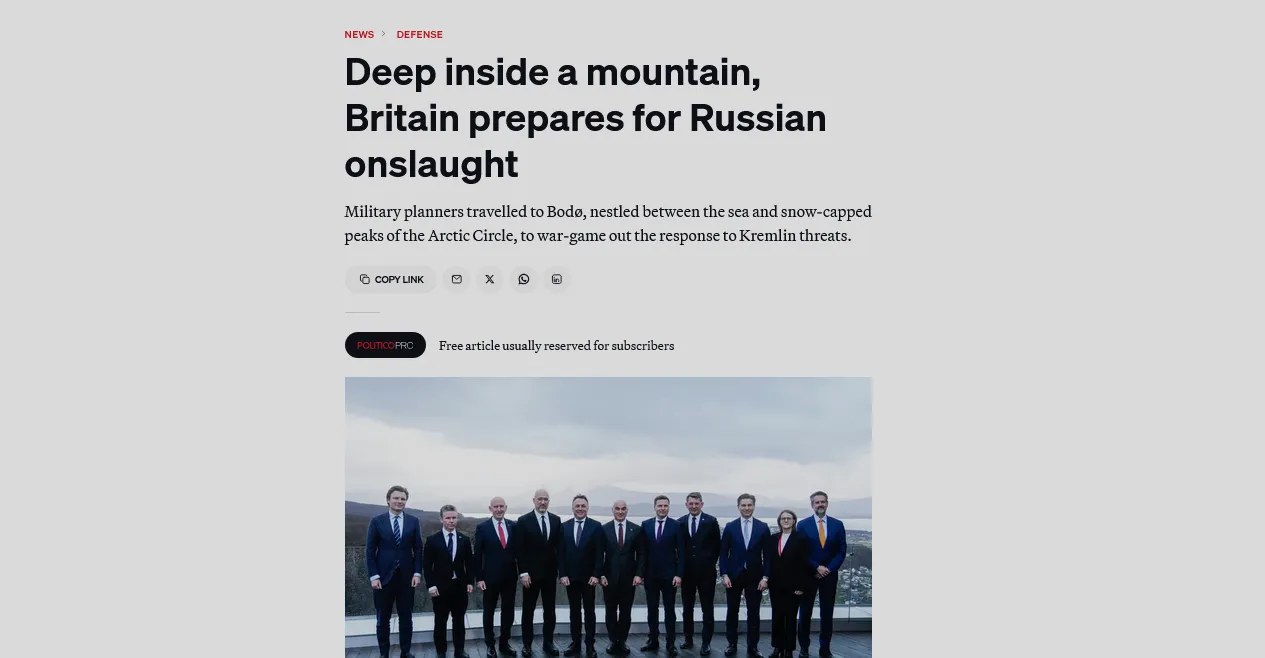The image size is (1265, 658).
Task: Share the article on X
Action: [x=490, y=279]
